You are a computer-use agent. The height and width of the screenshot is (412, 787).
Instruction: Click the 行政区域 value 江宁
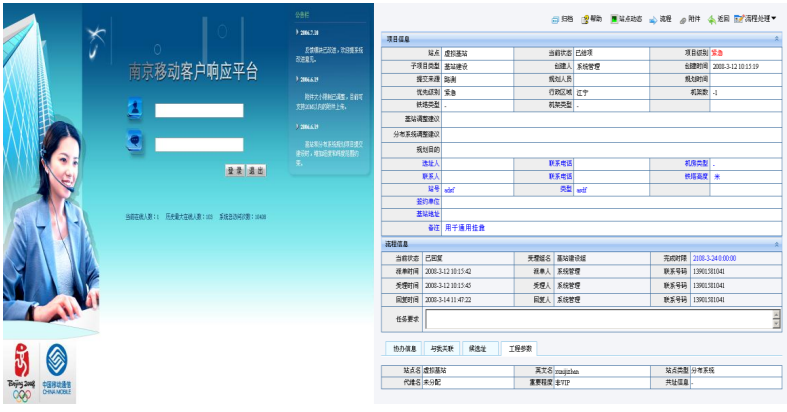click(x=582, y=93)
